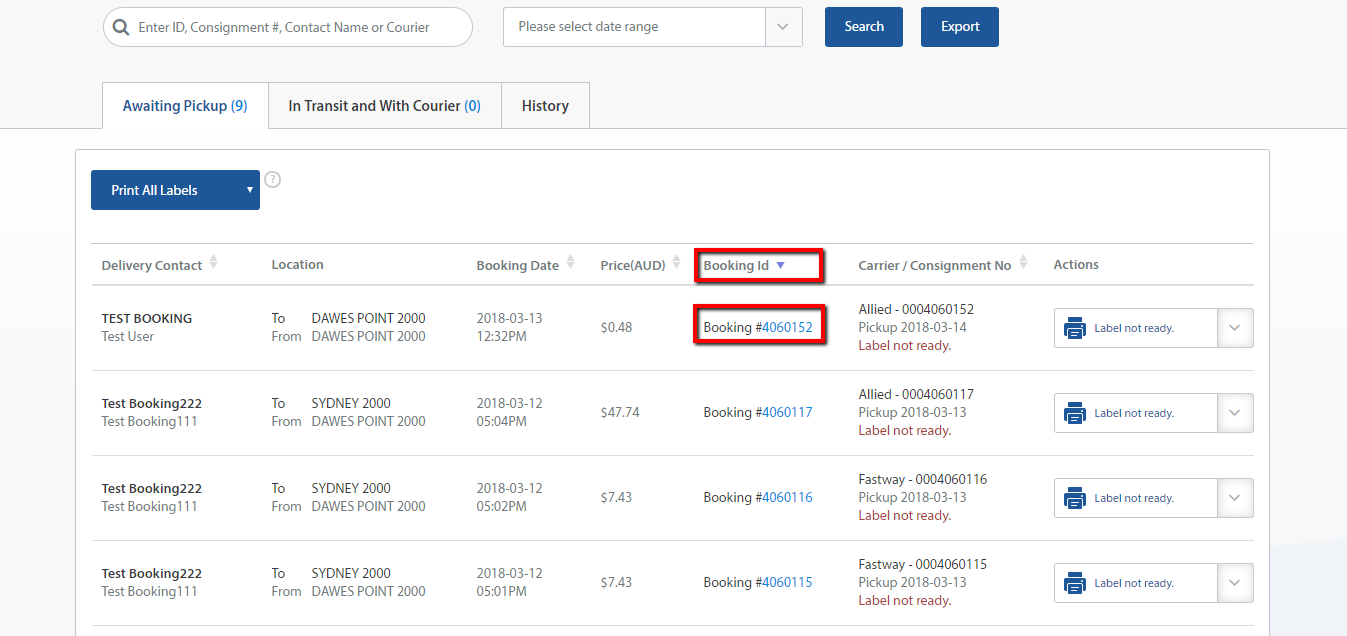
Task: Click the magnifier icon in search field
Action: pos(121,28)
